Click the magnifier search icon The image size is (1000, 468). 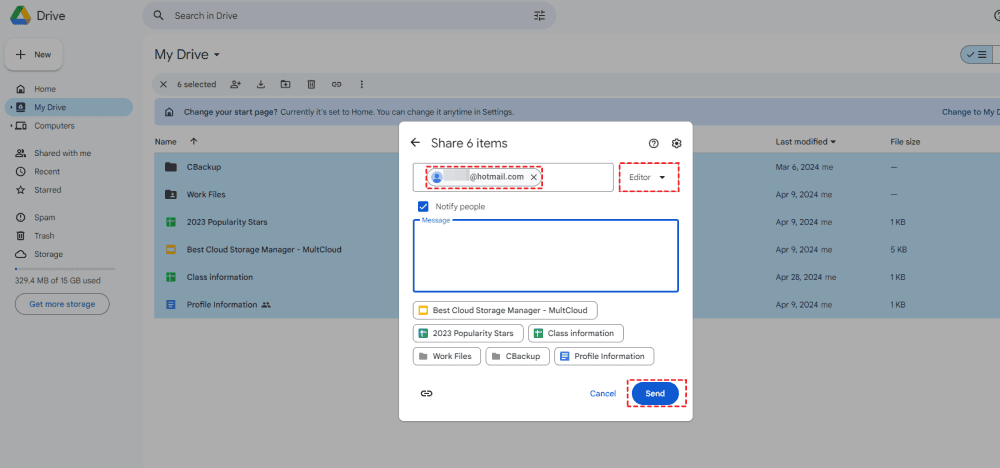coord(159,15)
